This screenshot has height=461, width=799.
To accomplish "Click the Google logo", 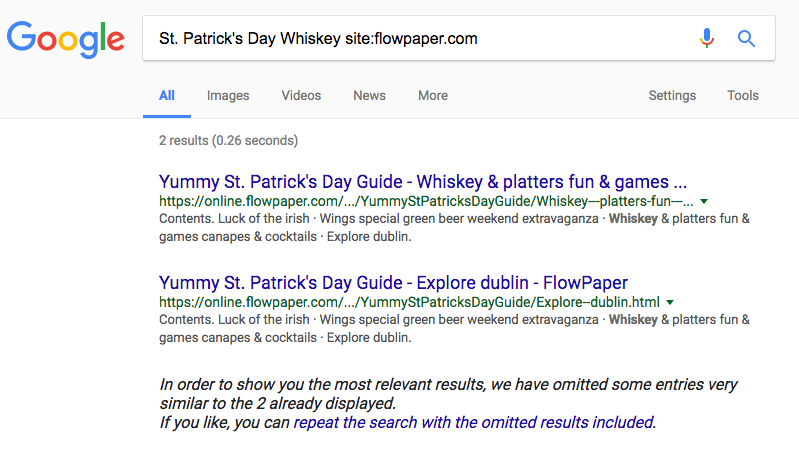I will pos(66,39).
